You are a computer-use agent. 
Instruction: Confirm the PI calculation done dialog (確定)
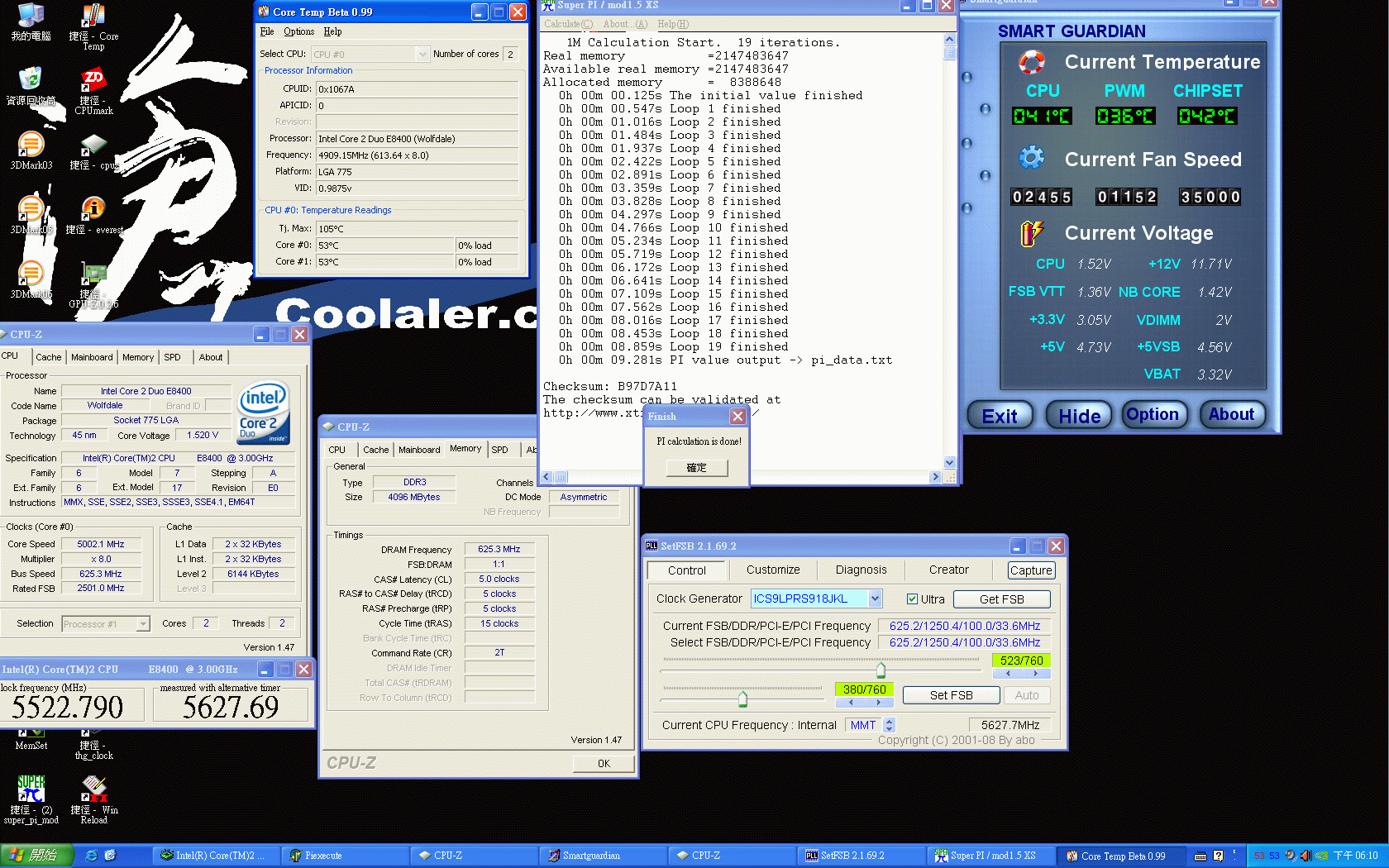[696, 468]
